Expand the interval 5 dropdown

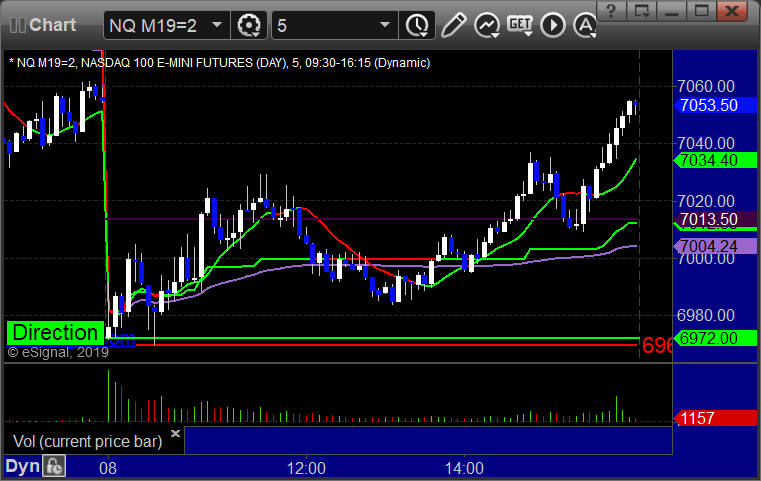point(385,25)
